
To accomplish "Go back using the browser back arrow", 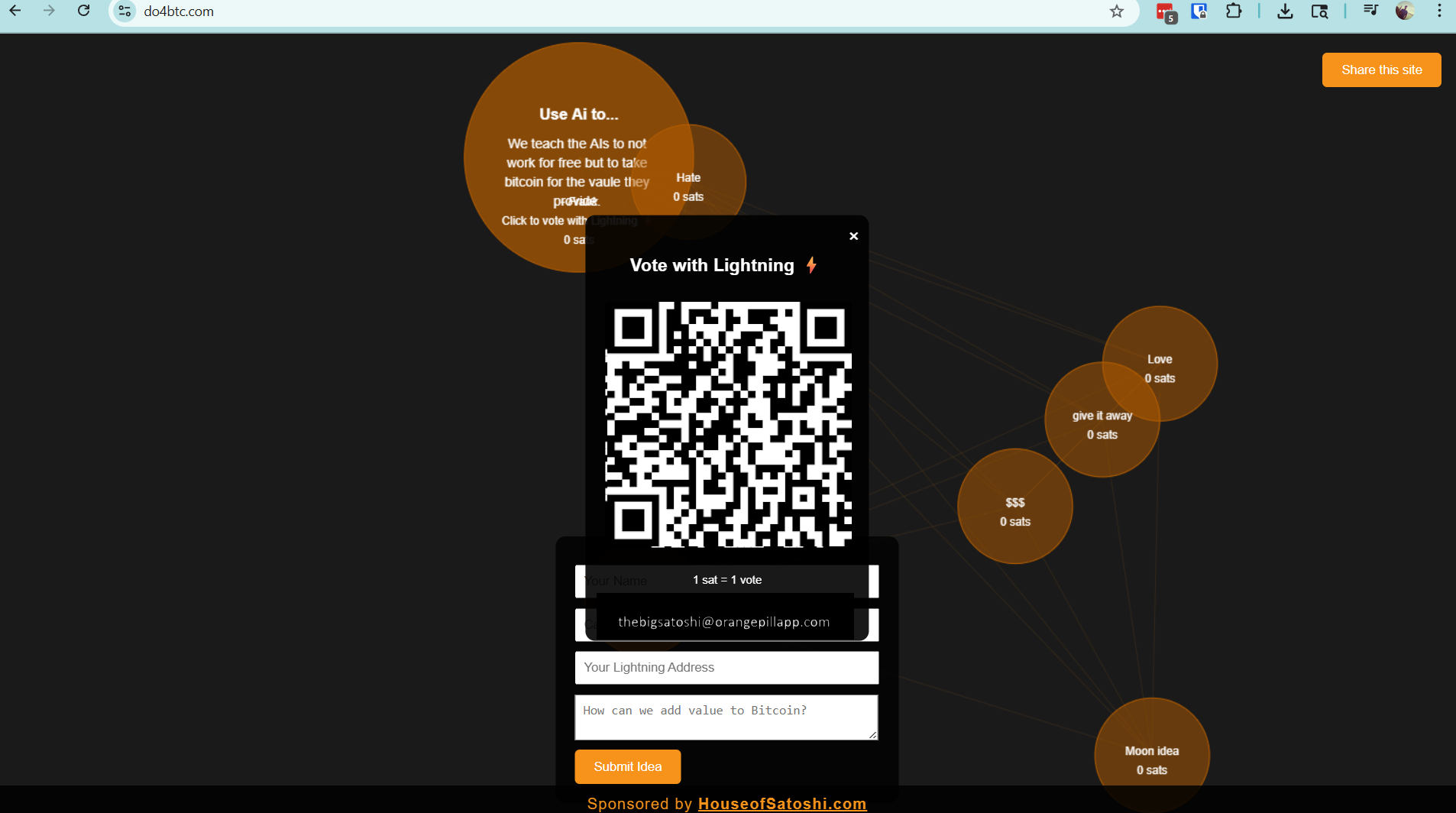I will (x=15, y=11).
